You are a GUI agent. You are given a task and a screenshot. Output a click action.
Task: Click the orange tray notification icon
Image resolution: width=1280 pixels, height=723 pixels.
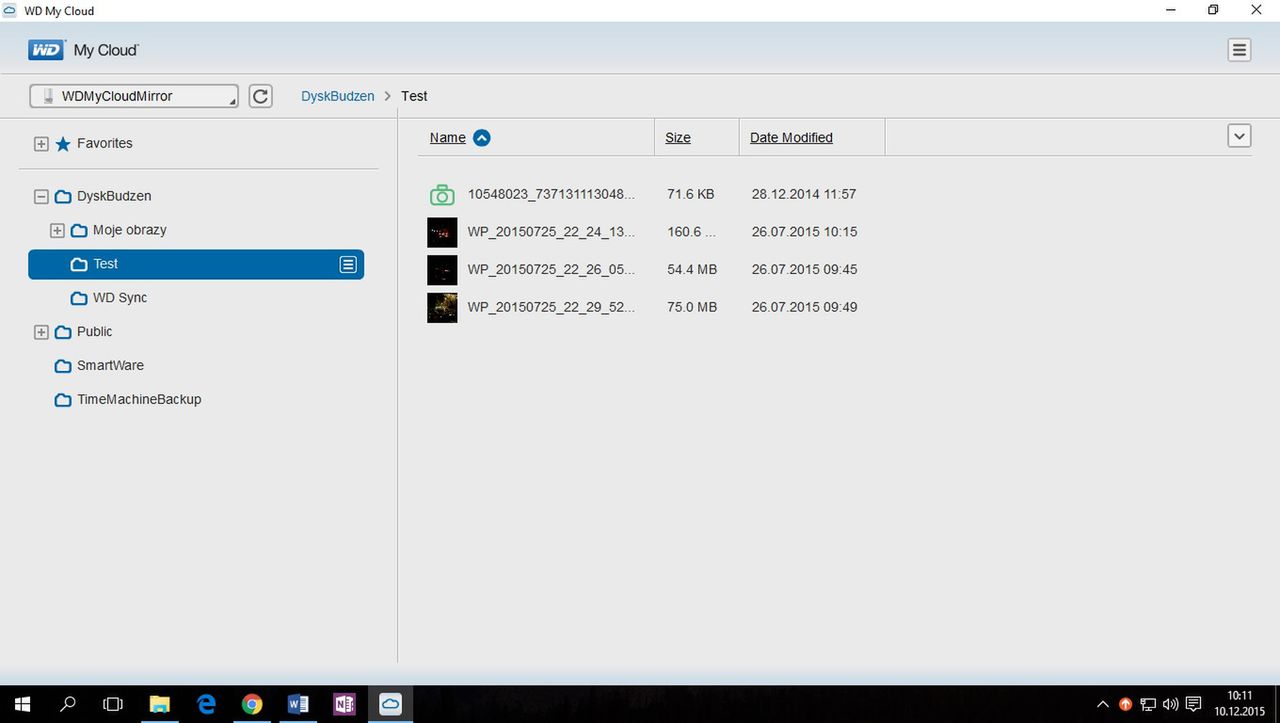tap(1125, 704)
